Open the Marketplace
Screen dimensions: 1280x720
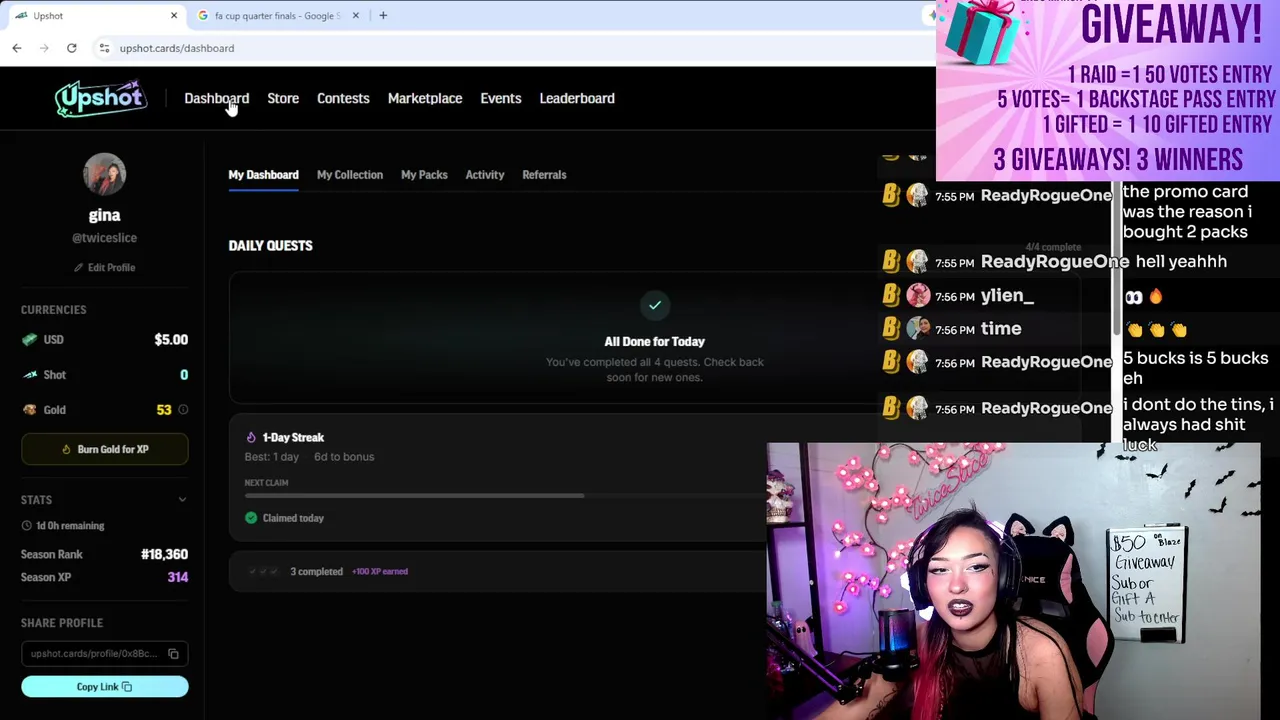(425, 98)
